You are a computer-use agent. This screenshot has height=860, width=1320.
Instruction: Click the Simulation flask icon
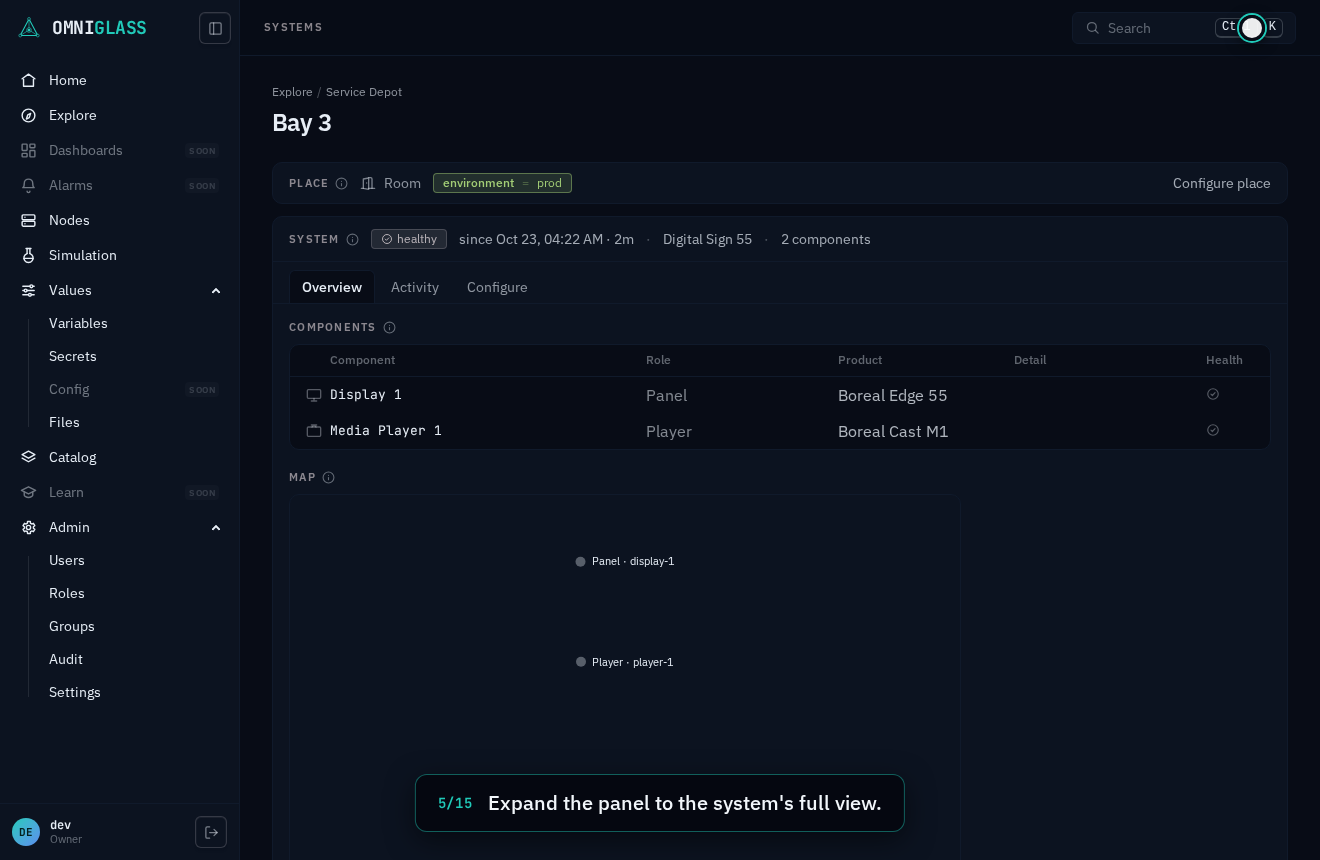(x=29, y=255)
